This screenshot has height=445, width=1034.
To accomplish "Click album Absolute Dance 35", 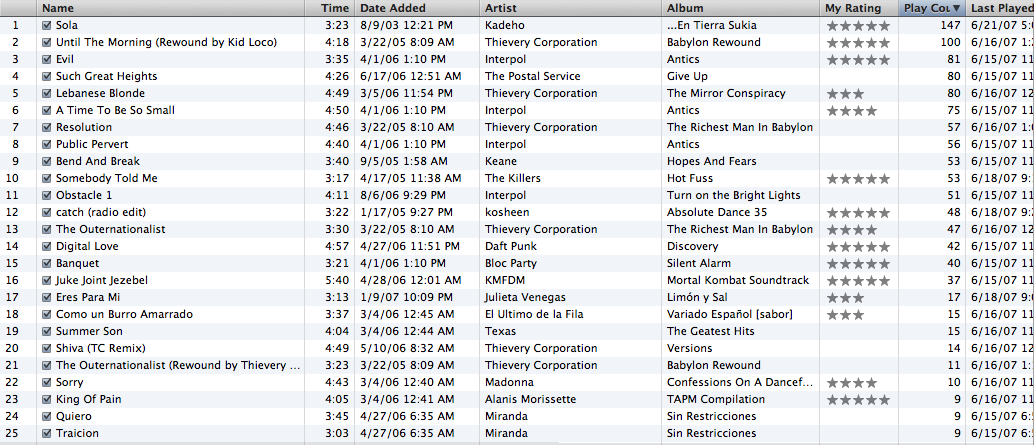I will pos(717,212).
